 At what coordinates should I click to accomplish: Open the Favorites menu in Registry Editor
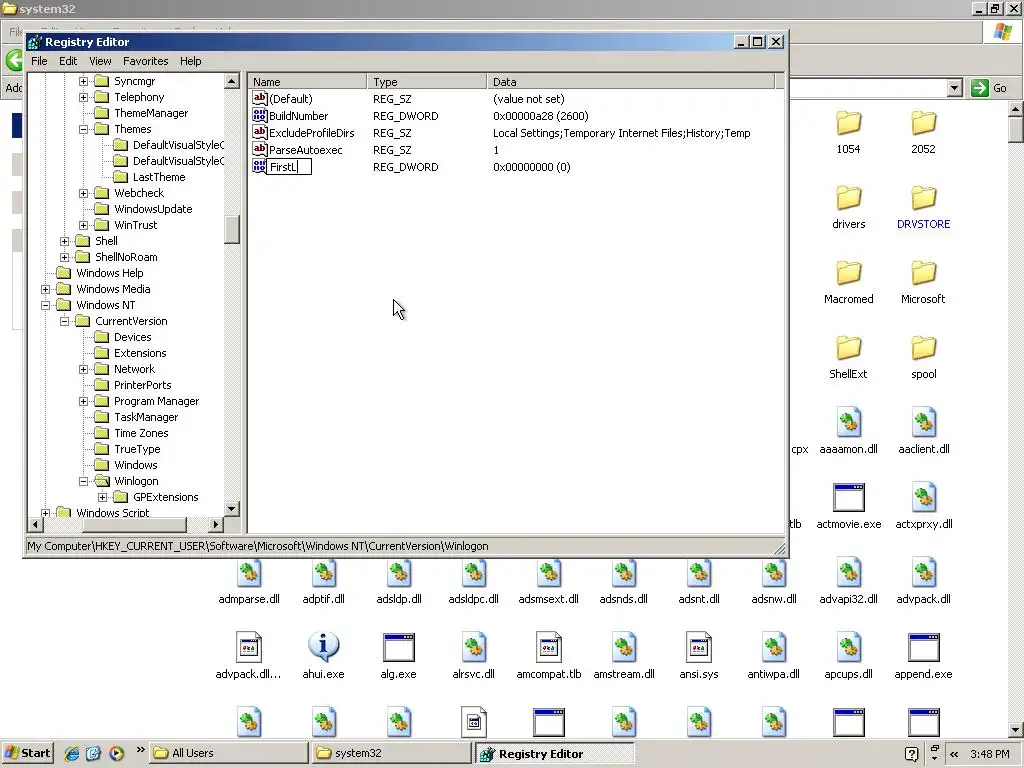(x=146, y=61)
